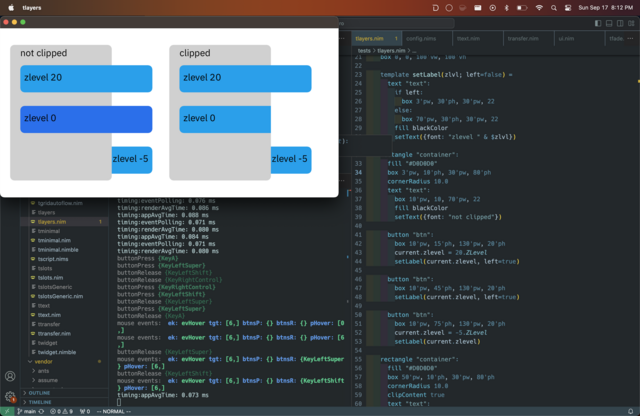Open tminimal.nimble in explorer
Viewport: 640px width, 416px height.
click(x=58, y=249)
